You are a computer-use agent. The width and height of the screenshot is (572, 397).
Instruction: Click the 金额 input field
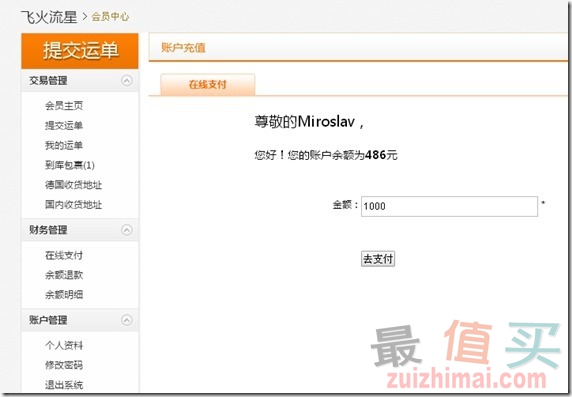pos(449,206)
